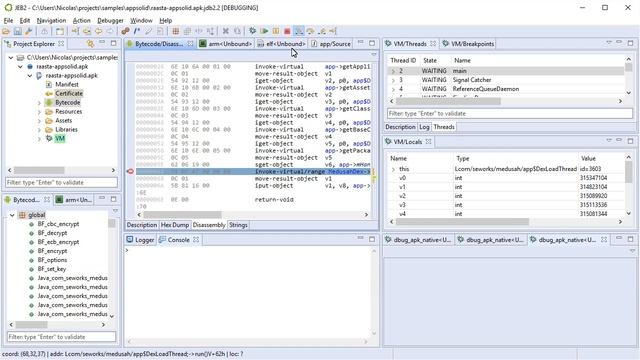The height and width of the screenshot is (360, 640).
Task: Click the green run/resume debugger icon
Action: [x=264, y=31]
